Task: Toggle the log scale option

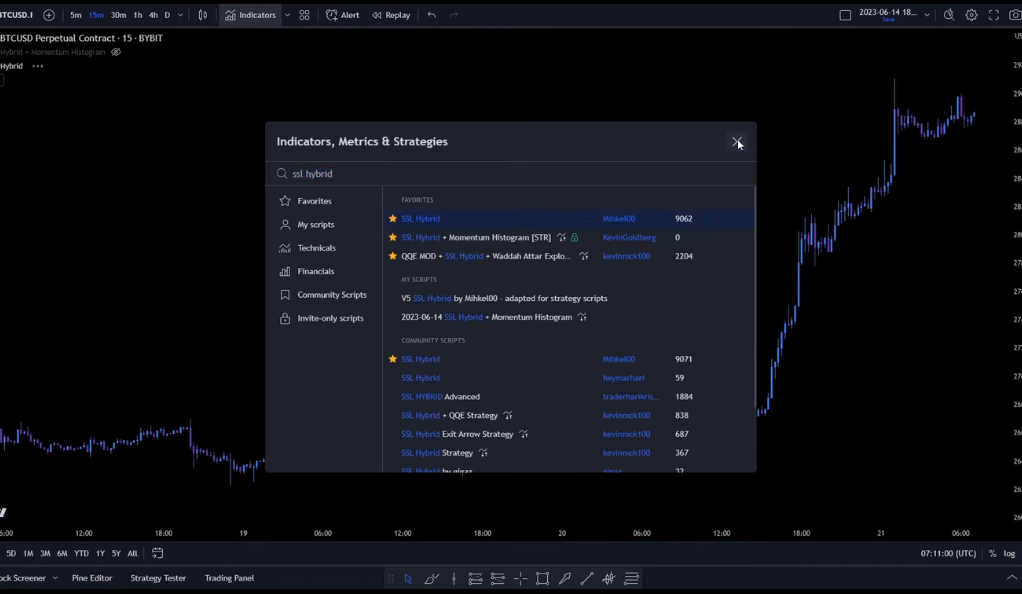Action: coord(1009,553)
